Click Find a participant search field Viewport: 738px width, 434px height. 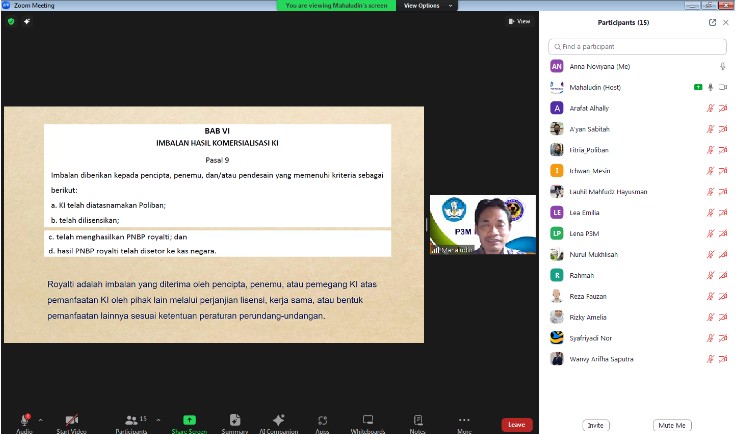click(x=637, y=47)
